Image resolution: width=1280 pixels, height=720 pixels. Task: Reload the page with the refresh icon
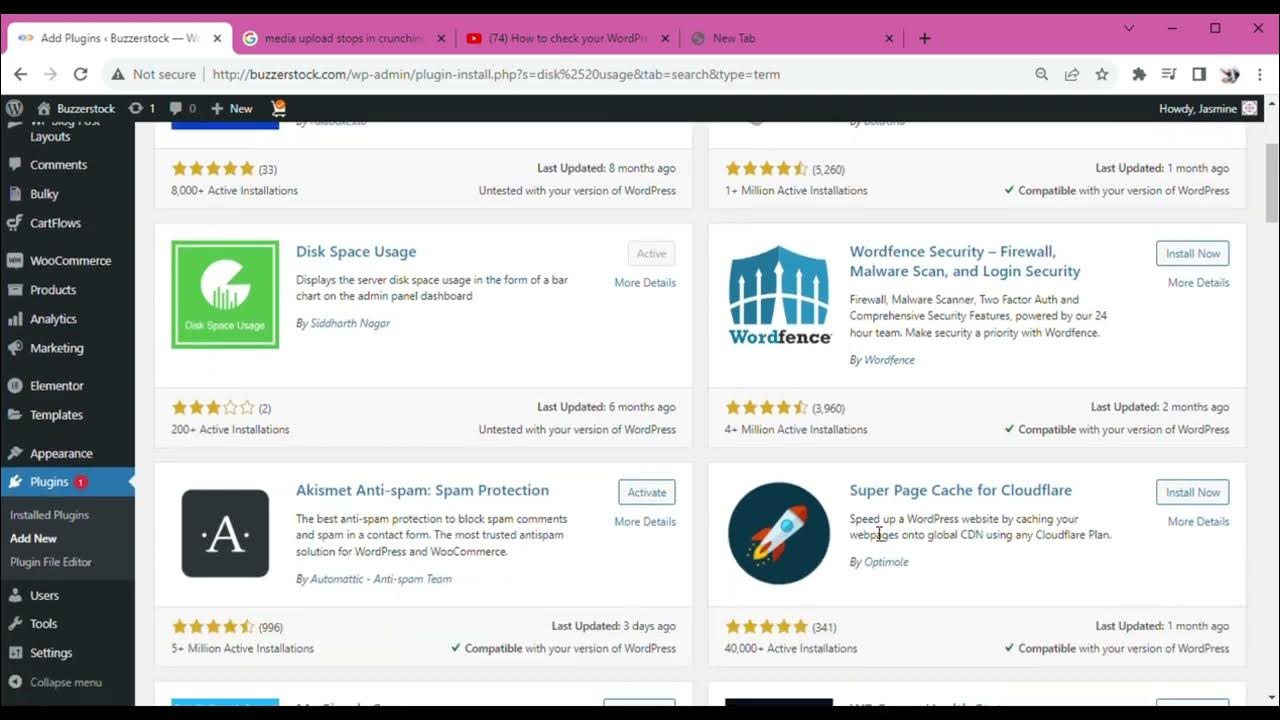81,74
